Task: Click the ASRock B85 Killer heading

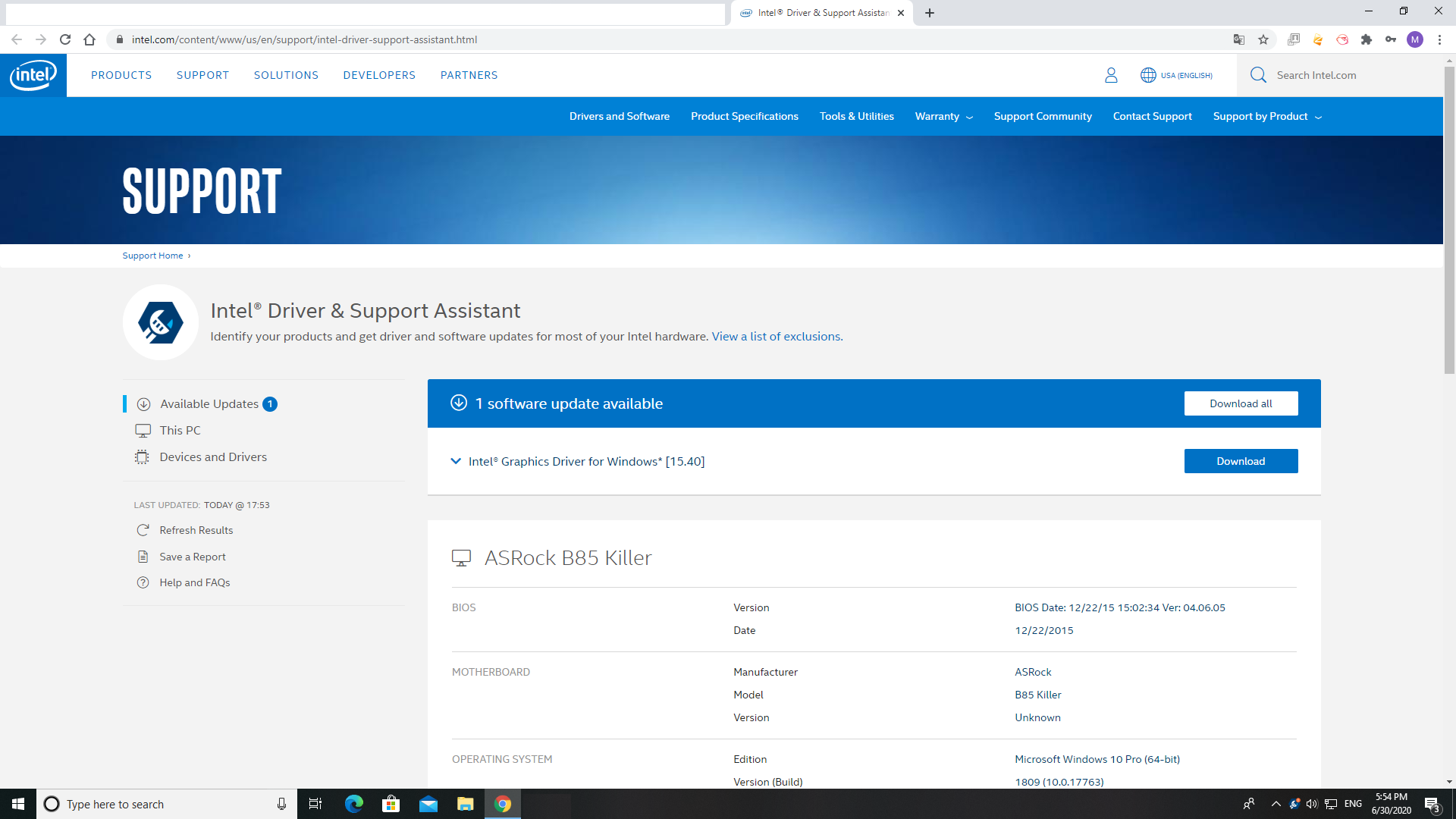Action: (x=568, y=558)
